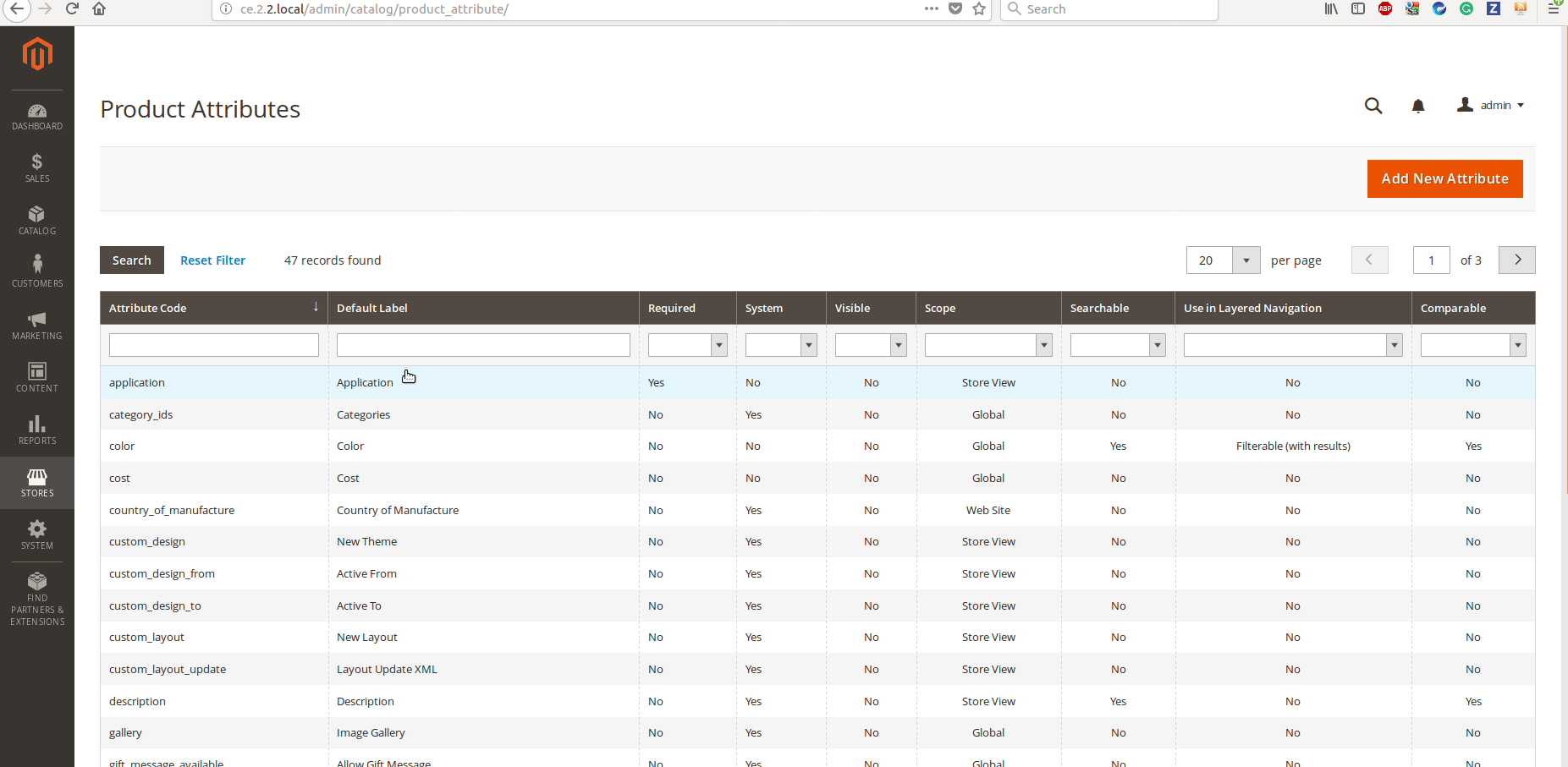Click the Attribute Code sort arrow
This screenshot has width=1568, height=767.
[316, 307]
